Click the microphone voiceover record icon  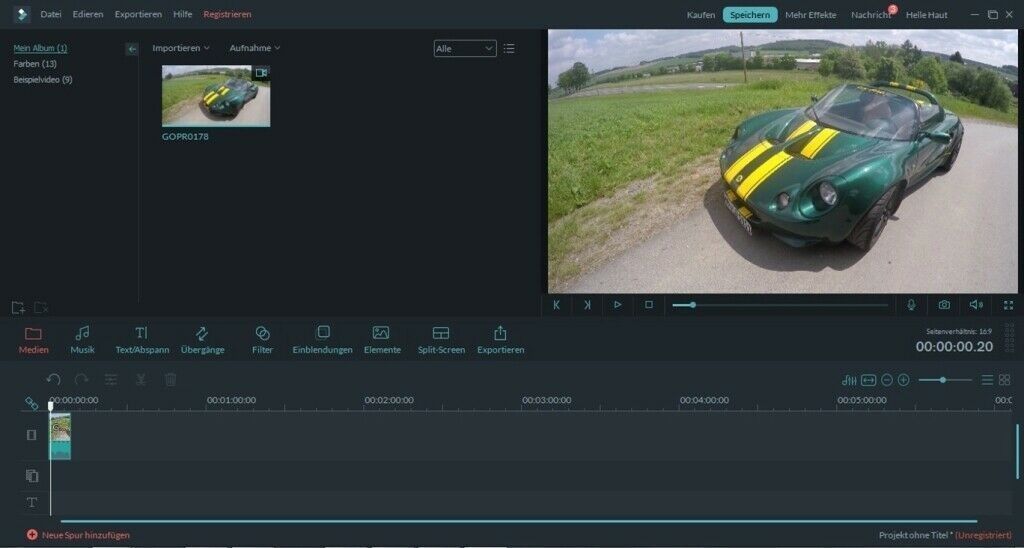(911, 305)
